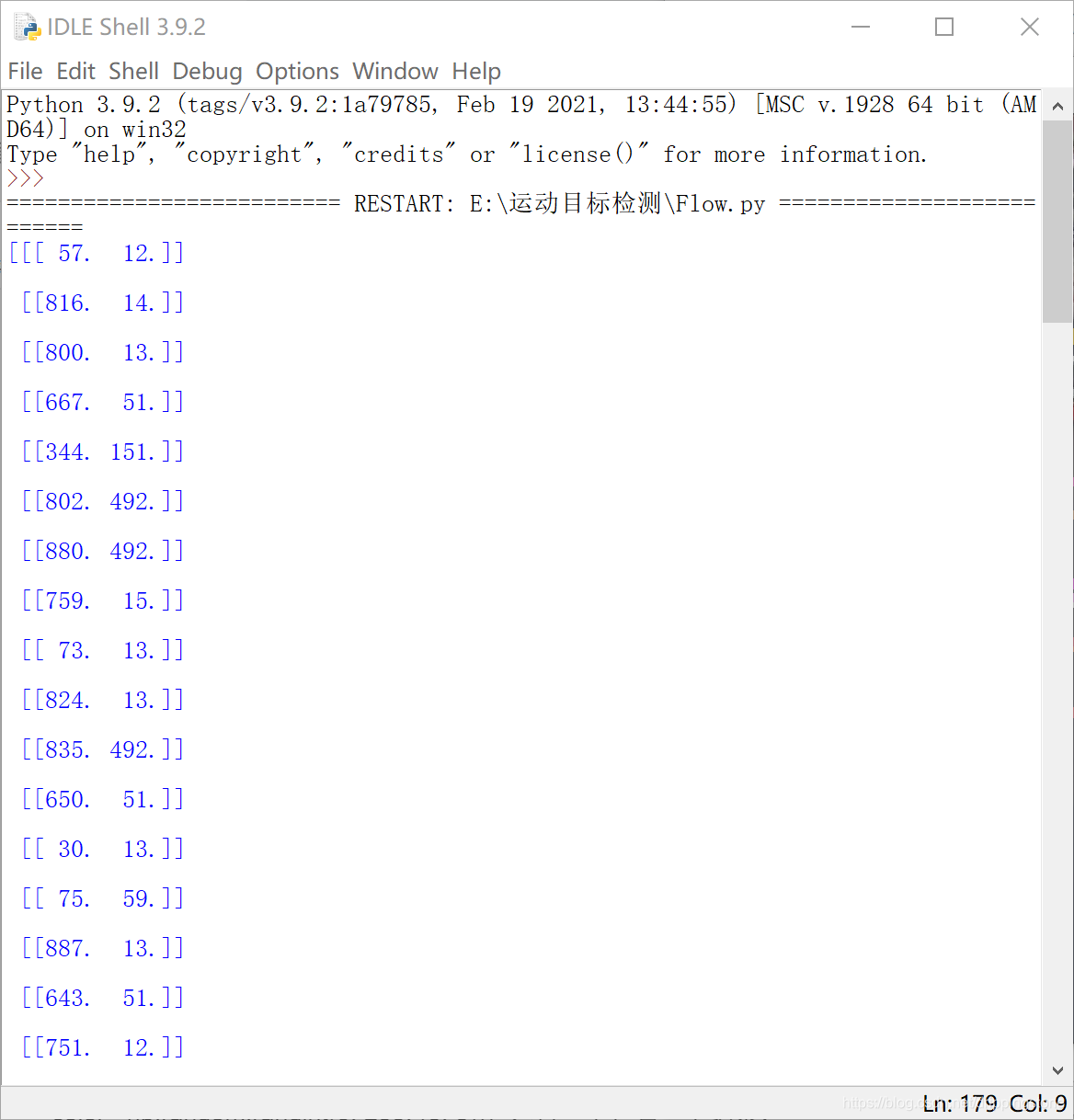
Task: Click the RESTART Flow.py line
Action: [x=521, y=203]
